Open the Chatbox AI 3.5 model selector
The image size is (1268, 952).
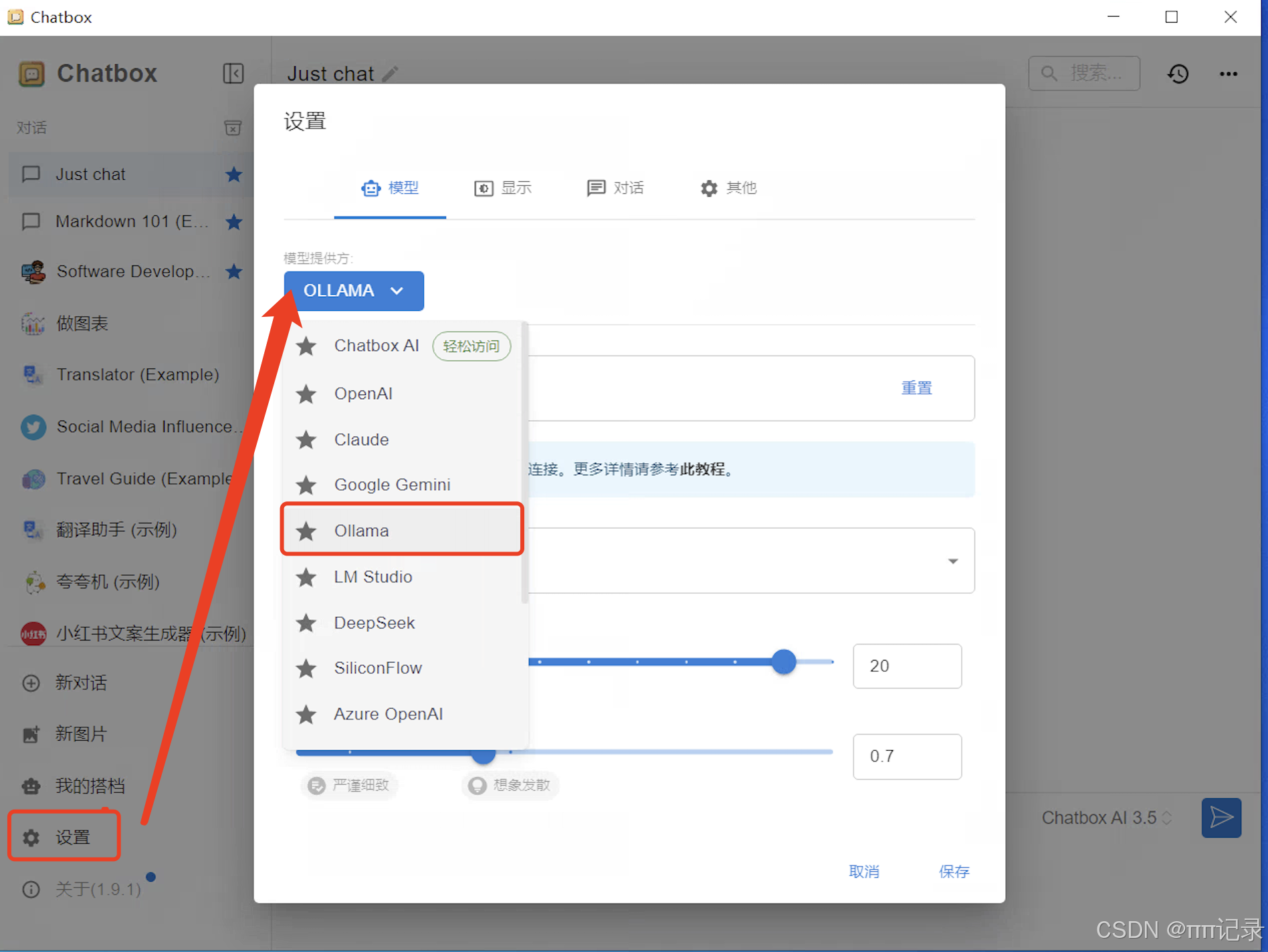[1107, 818]
